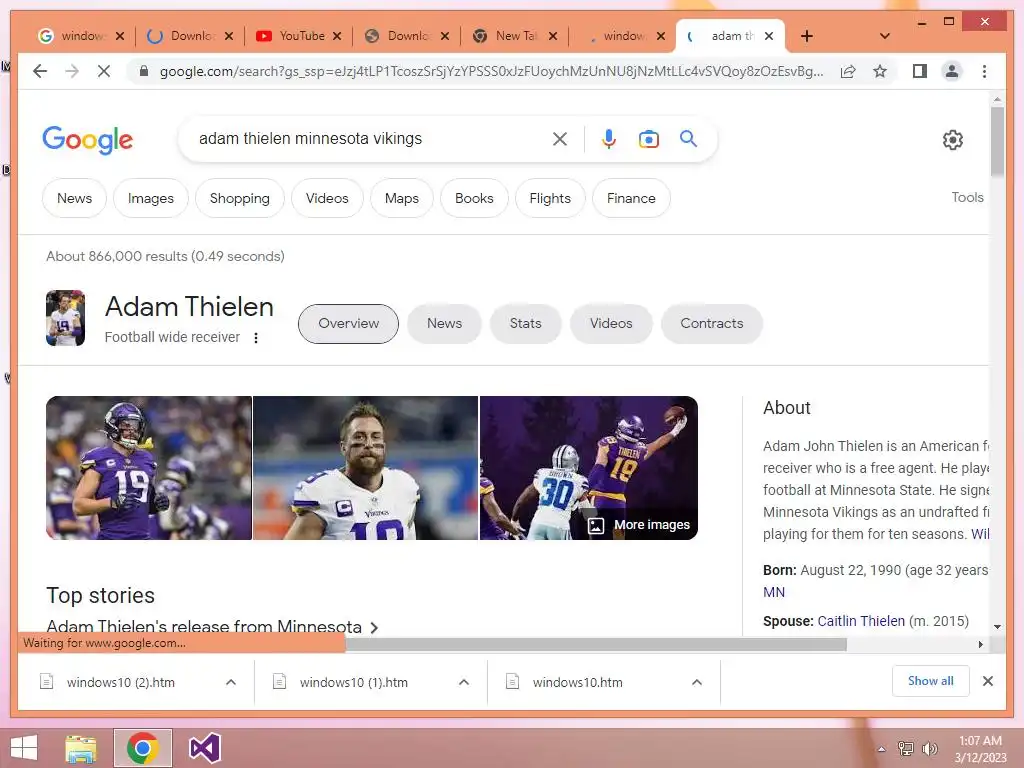Open network icon in system tray
1024x768 pixels.
[x=906, y=749]
